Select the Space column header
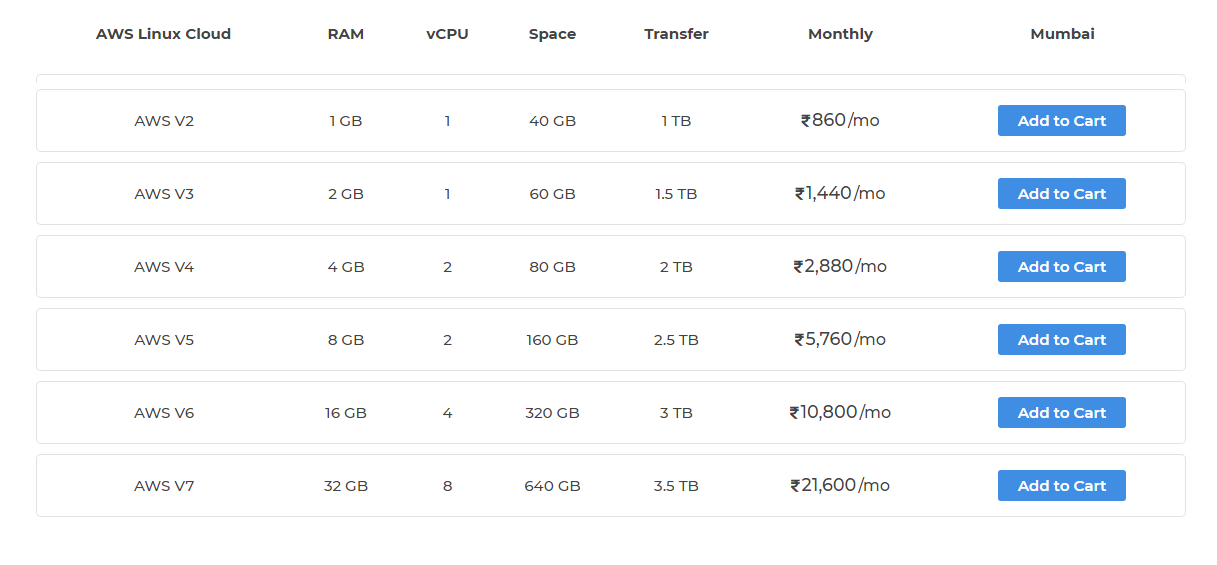The image size is (1217, 565). pyautogui.click(x=552, y=34)
